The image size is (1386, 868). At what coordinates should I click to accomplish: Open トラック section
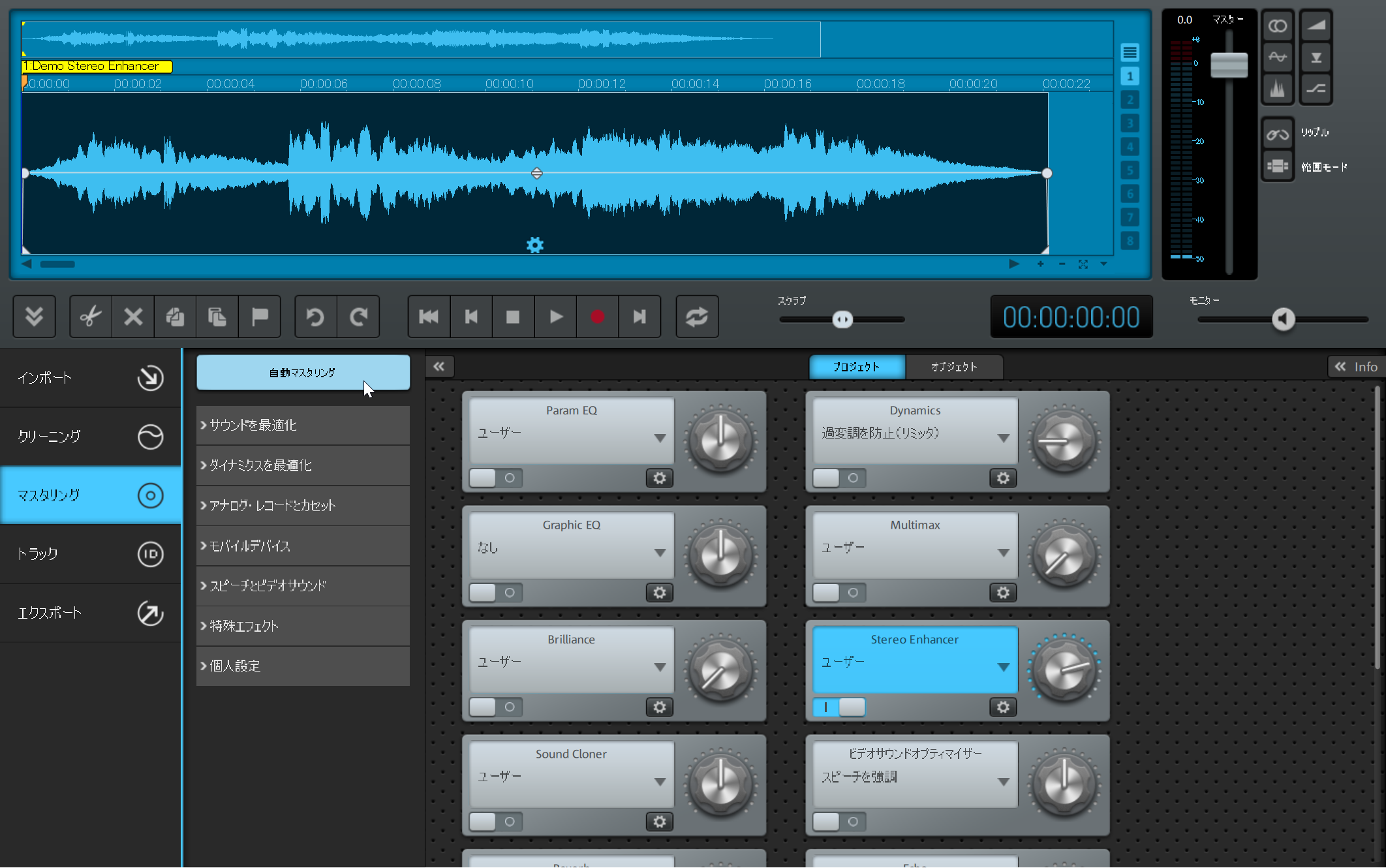[91, 554]
